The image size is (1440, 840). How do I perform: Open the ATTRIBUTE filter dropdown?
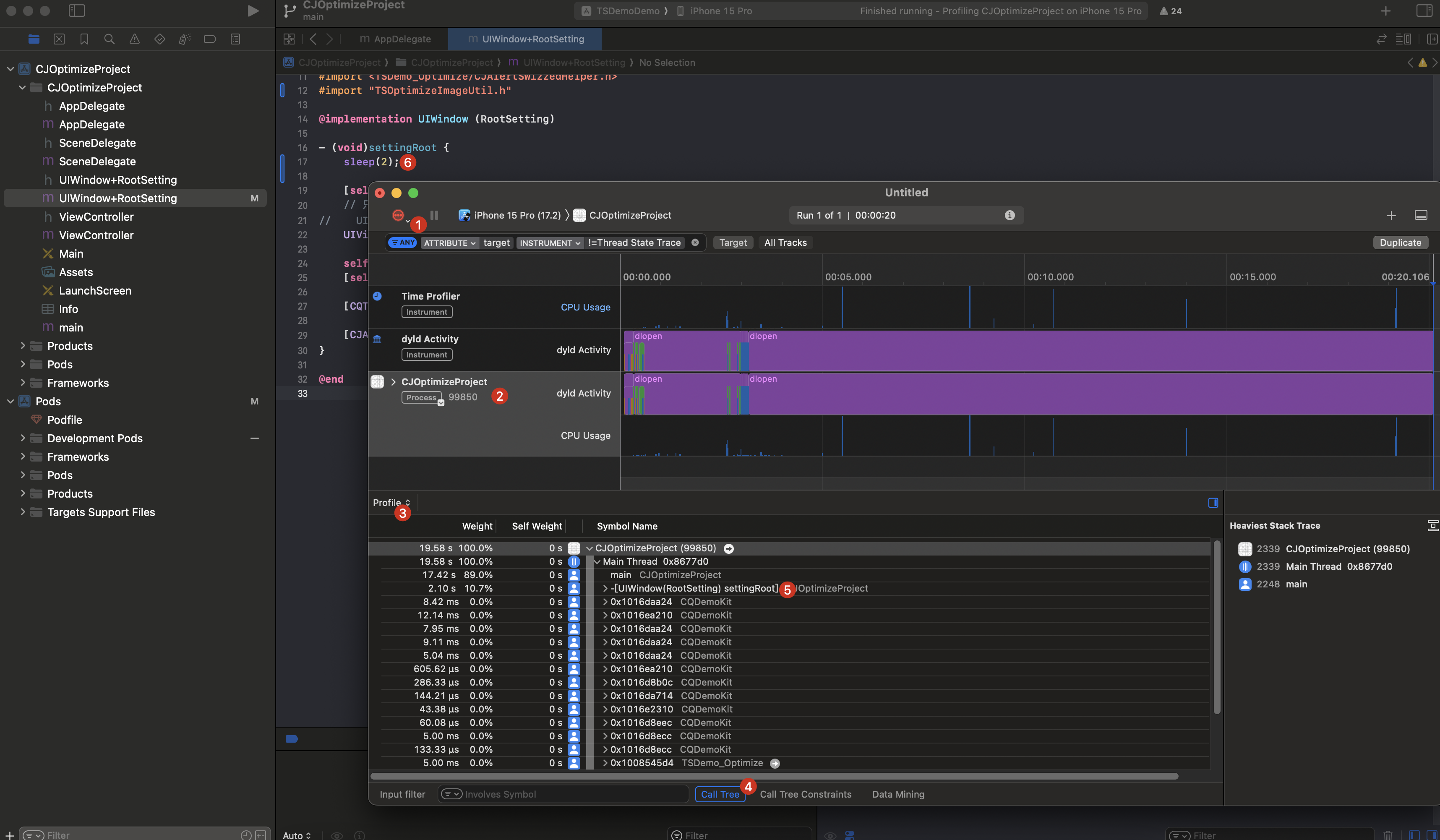click(x=450, y=243)
